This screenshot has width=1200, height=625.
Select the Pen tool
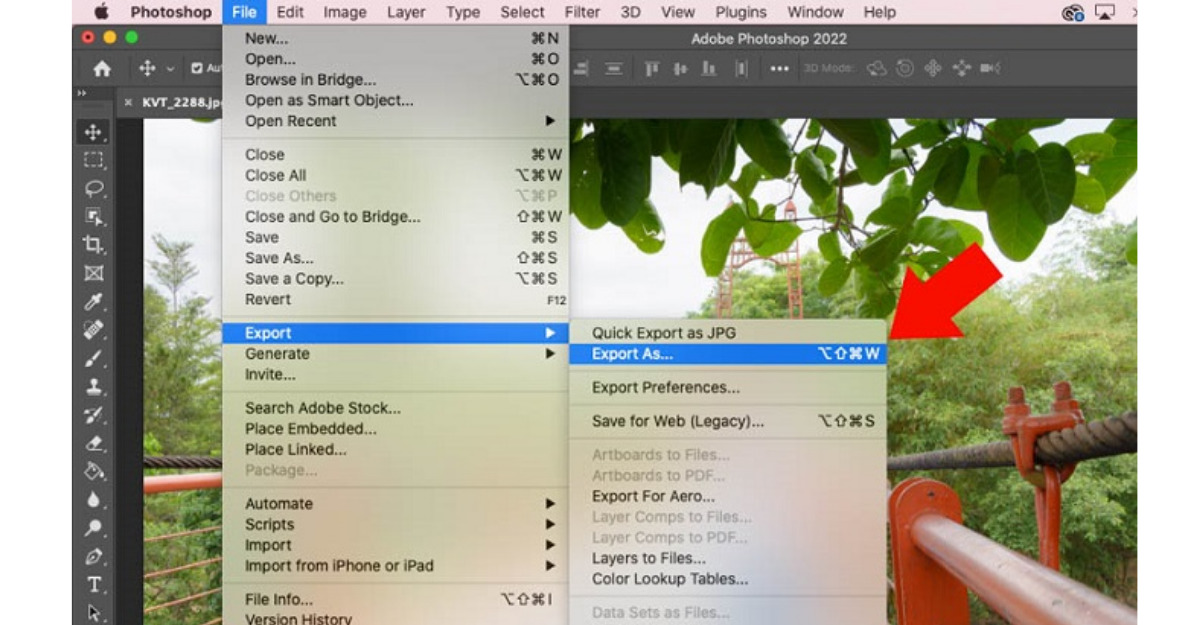pos(94,556)
